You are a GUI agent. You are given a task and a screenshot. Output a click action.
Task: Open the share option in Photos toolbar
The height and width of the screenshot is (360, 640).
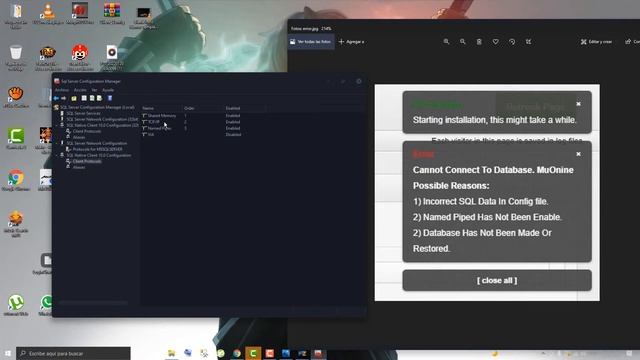click(x=632, y=42)
